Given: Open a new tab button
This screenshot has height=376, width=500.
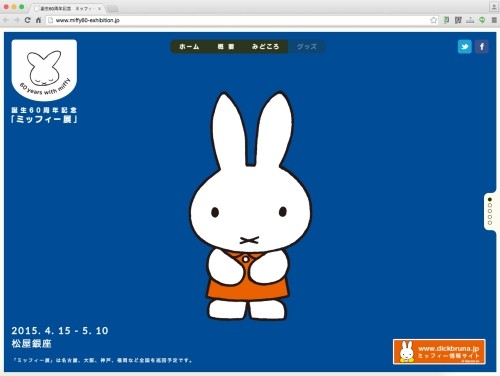Looking at the screenshot, I should click(112, 8).
